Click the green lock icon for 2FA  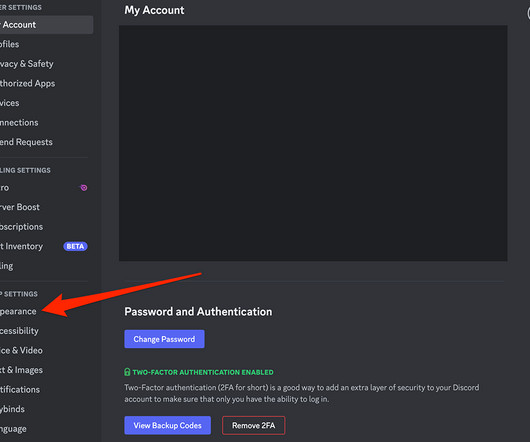pyautogui.click(x=127, y=372)
